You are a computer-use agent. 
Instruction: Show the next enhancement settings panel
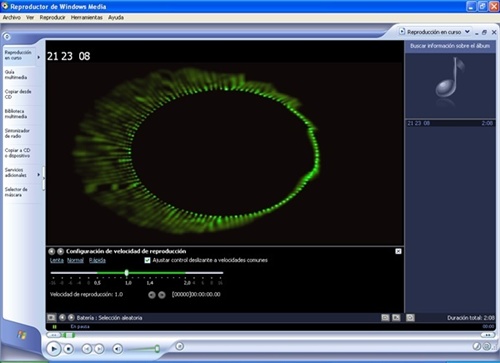pos(60,251)
